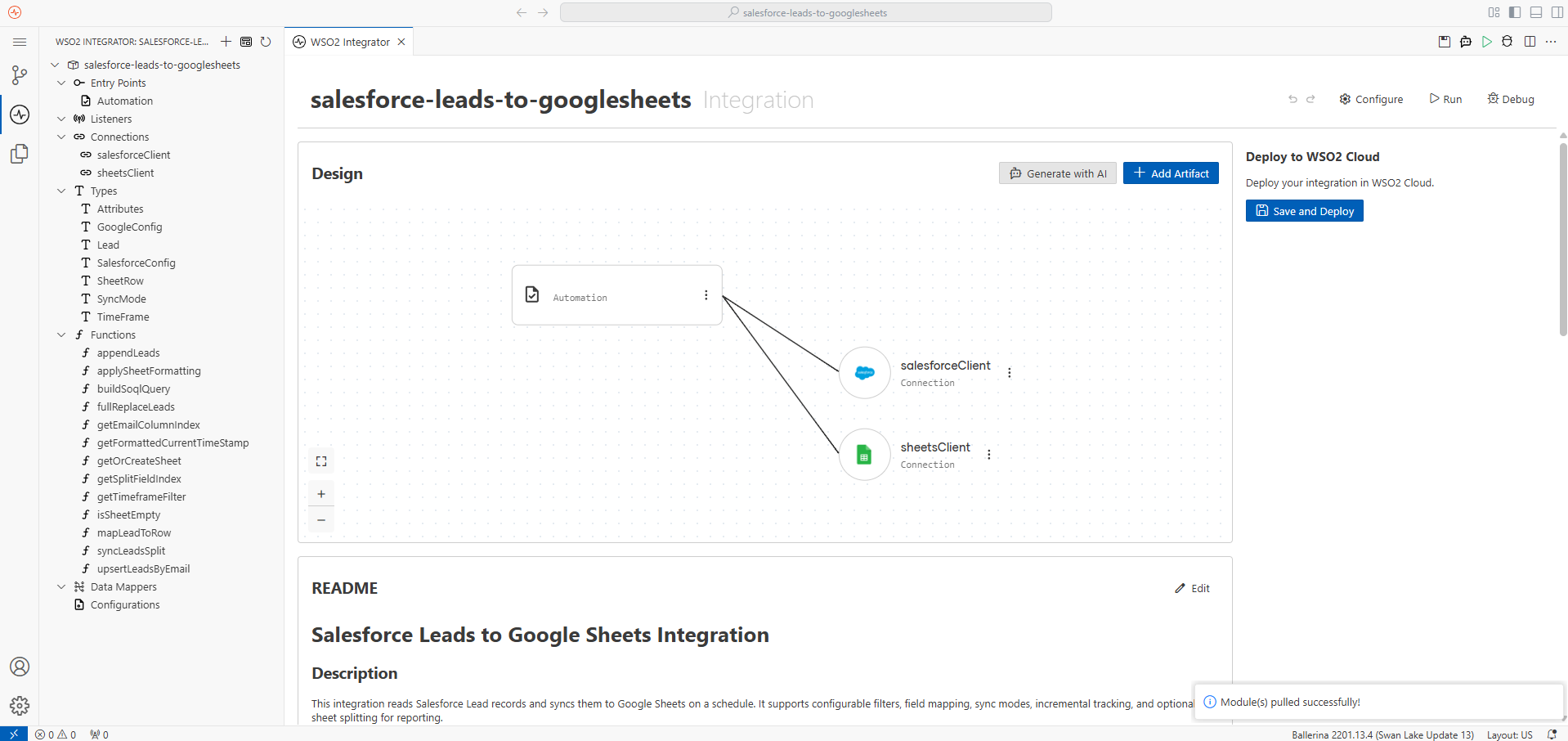Open Manage settings gear in activity bar

(20, 706)
